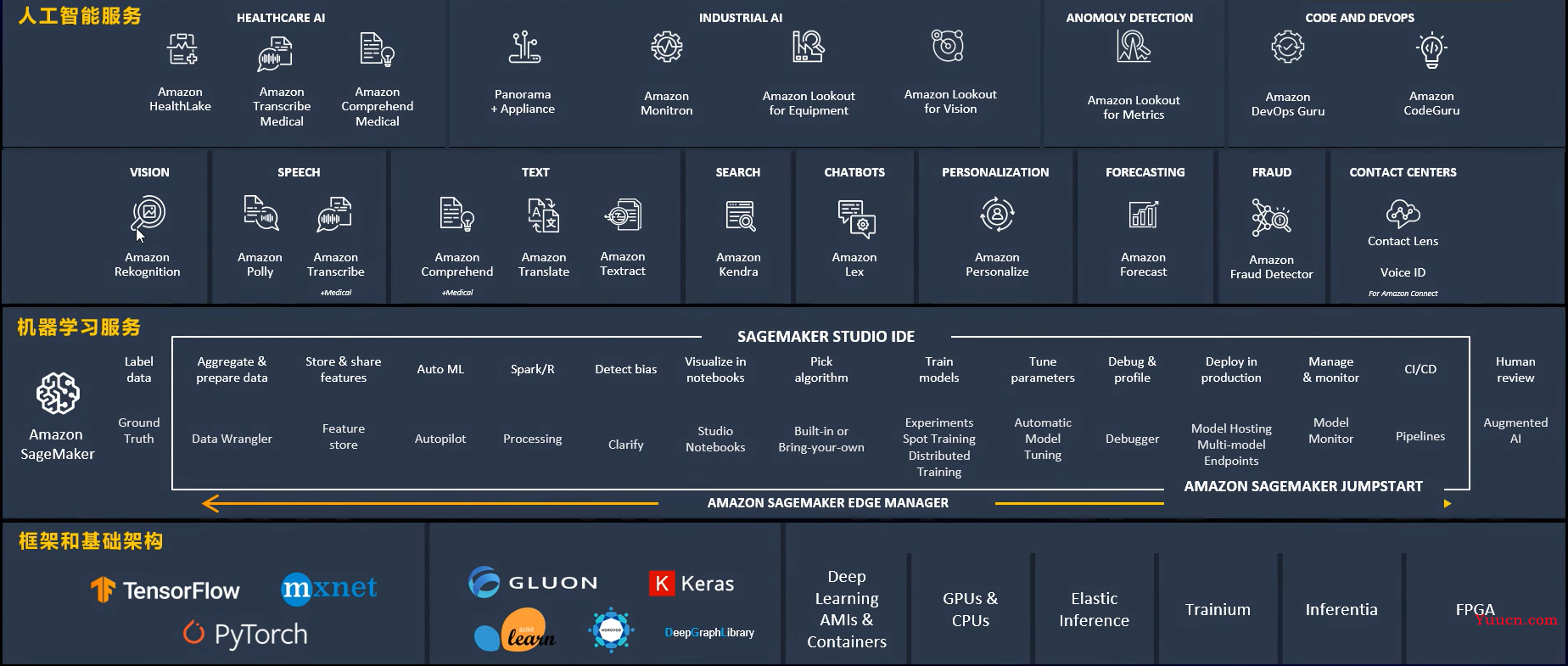This screenshot has height=666, width=1568.
Task: Select the Amazon Lex chatbot icon
Action: tap(856, 218)
